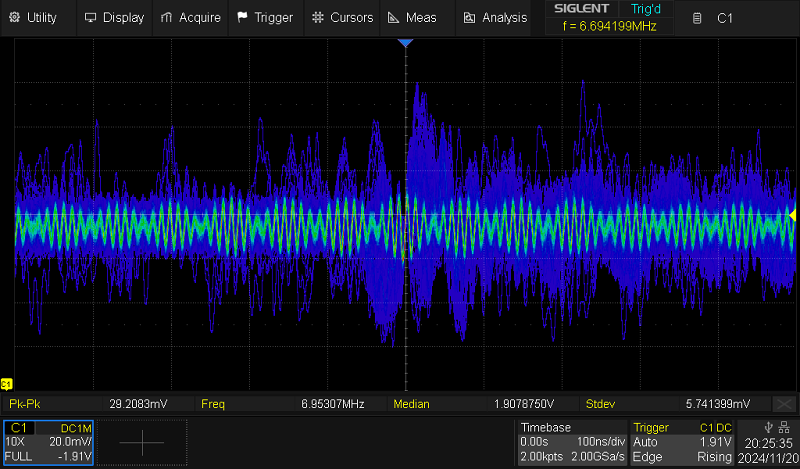The width and height of the screenshot is (800, 469).
Task: Click the plus box to add channel
Action: point(140,442)
